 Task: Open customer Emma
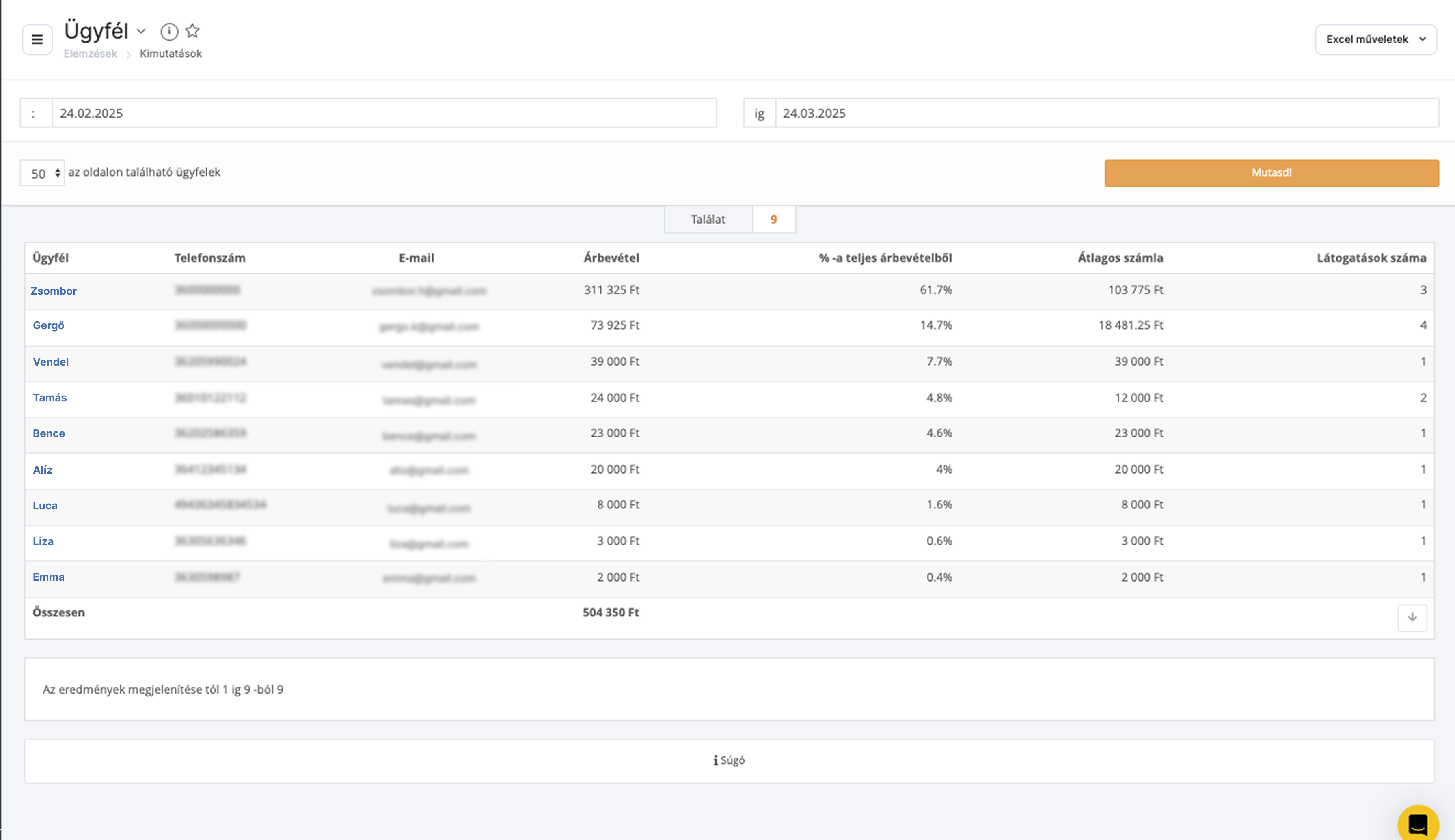click(48, 577)
